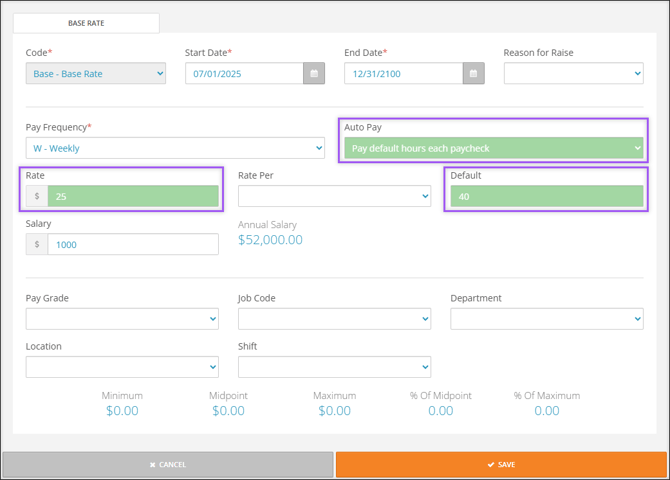Click the Salary amount field
Image resolution: width=670 pixels, height=480 pixels.
click(133, 244)
